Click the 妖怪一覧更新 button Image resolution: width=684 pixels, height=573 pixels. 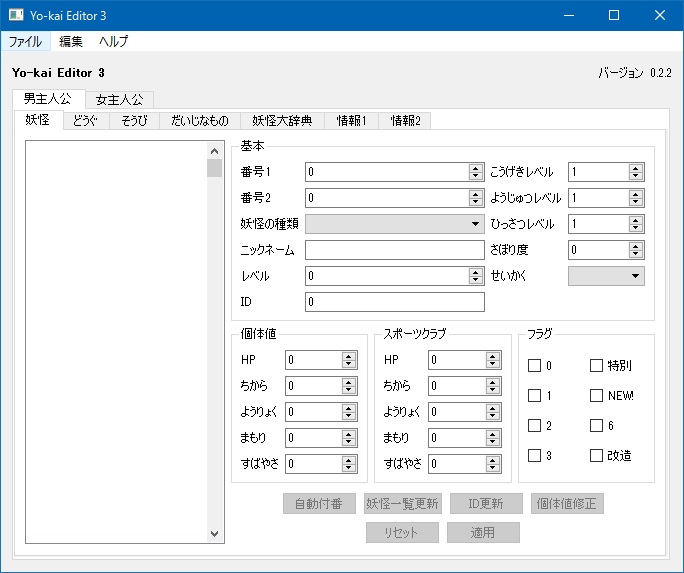pos(402,504)
